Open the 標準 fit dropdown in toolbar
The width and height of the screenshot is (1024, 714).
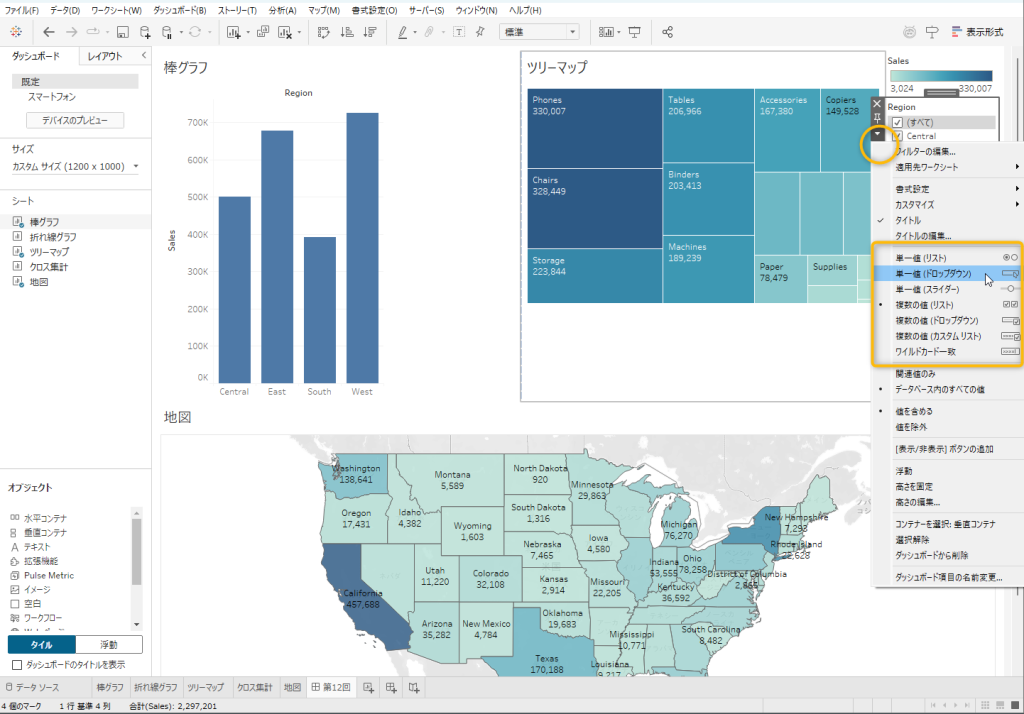pos(538,32)
